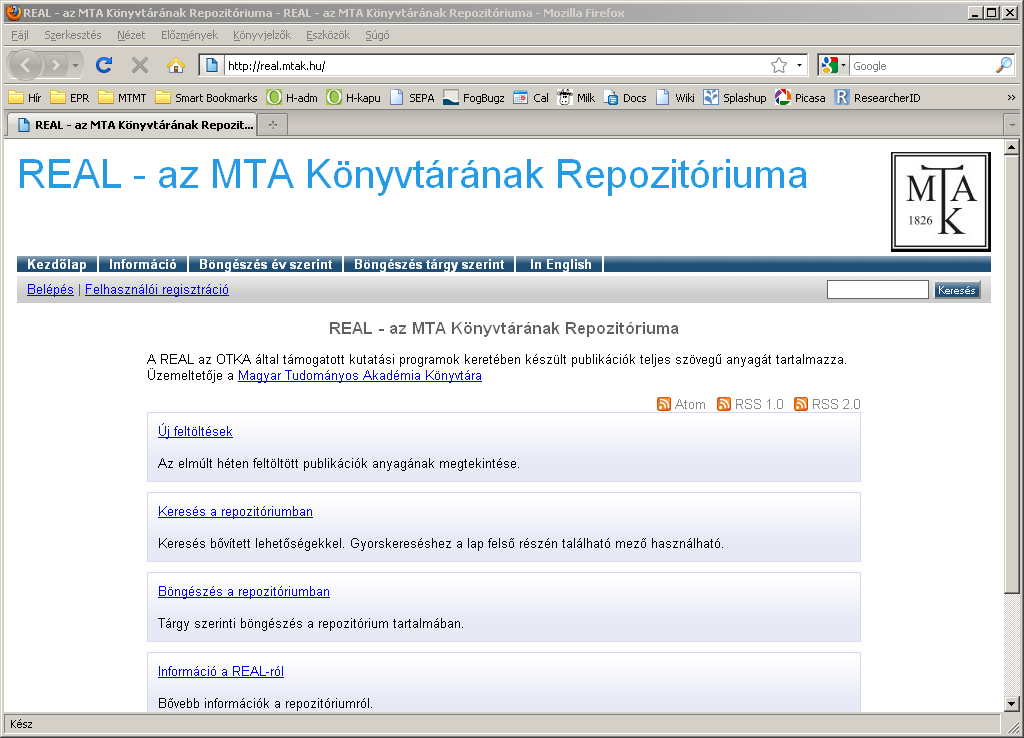
Task: Open the Fájl menu
Action: pos(20,35)
